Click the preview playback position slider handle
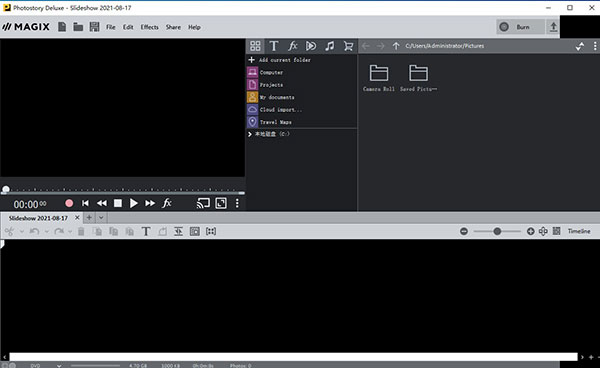 (x=6, y=189)
